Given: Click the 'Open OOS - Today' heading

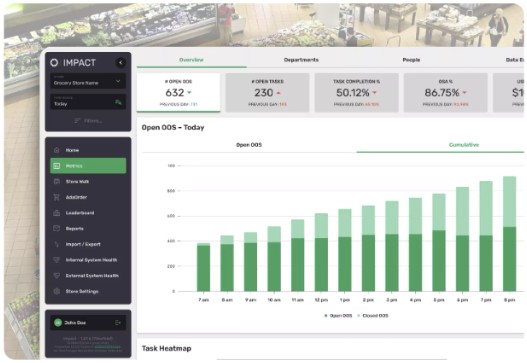Looking at the screenshot, I should [x=173, y=127].
